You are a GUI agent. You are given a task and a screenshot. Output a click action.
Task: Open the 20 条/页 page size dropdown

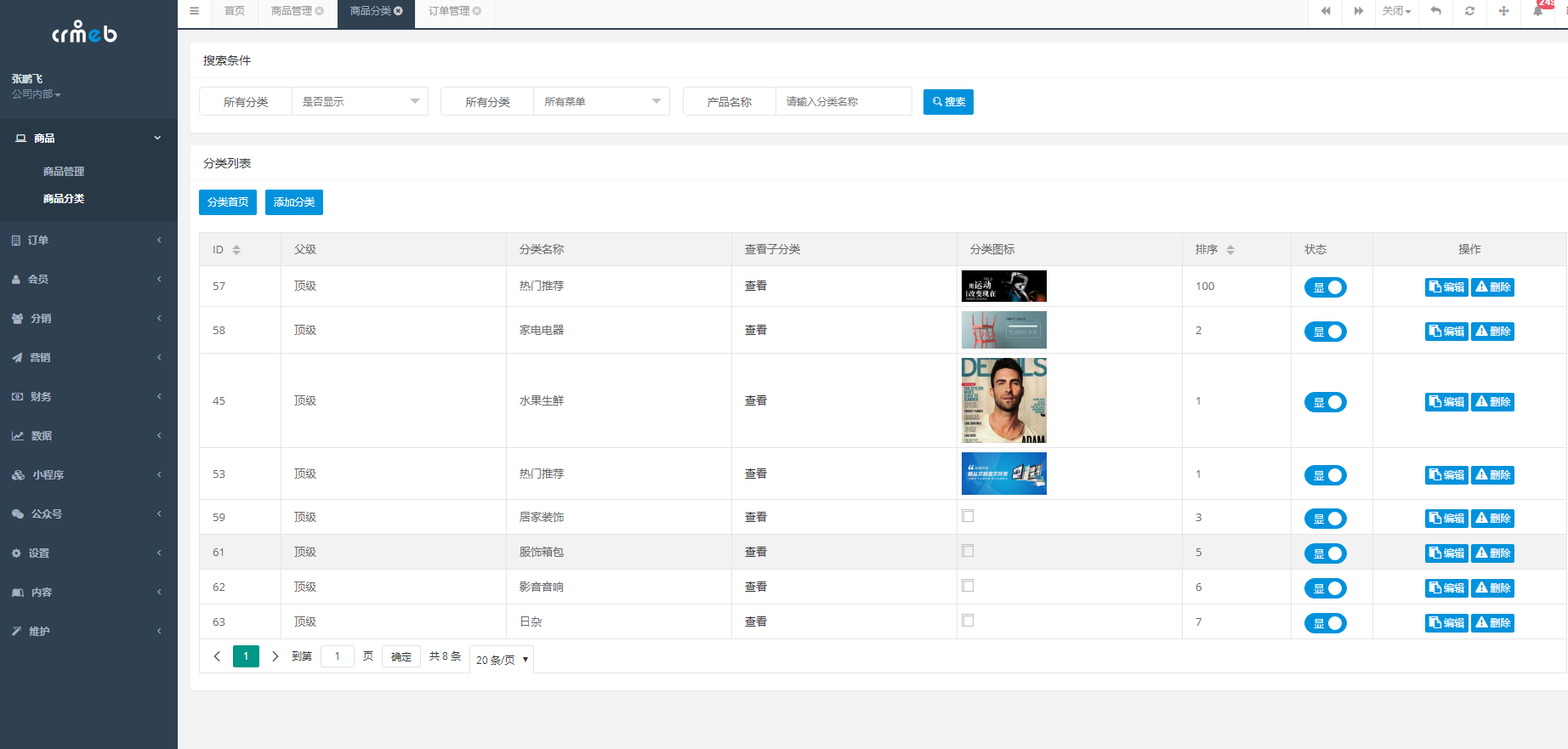click(x=502, y=660)
